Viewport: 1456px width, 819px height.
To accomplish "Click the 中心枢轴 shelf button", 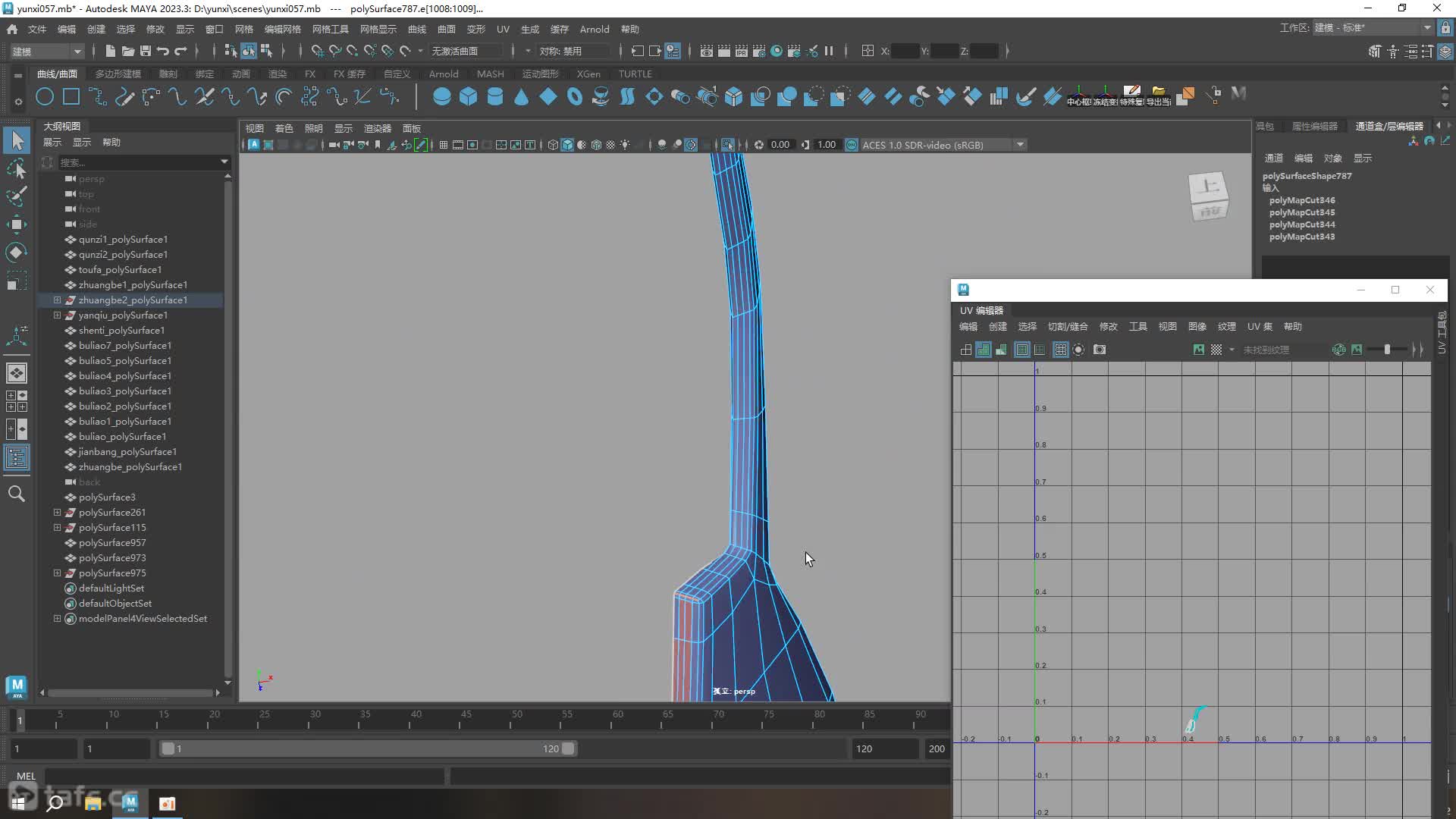I will pyautogui.click(x=1078, y=97).
